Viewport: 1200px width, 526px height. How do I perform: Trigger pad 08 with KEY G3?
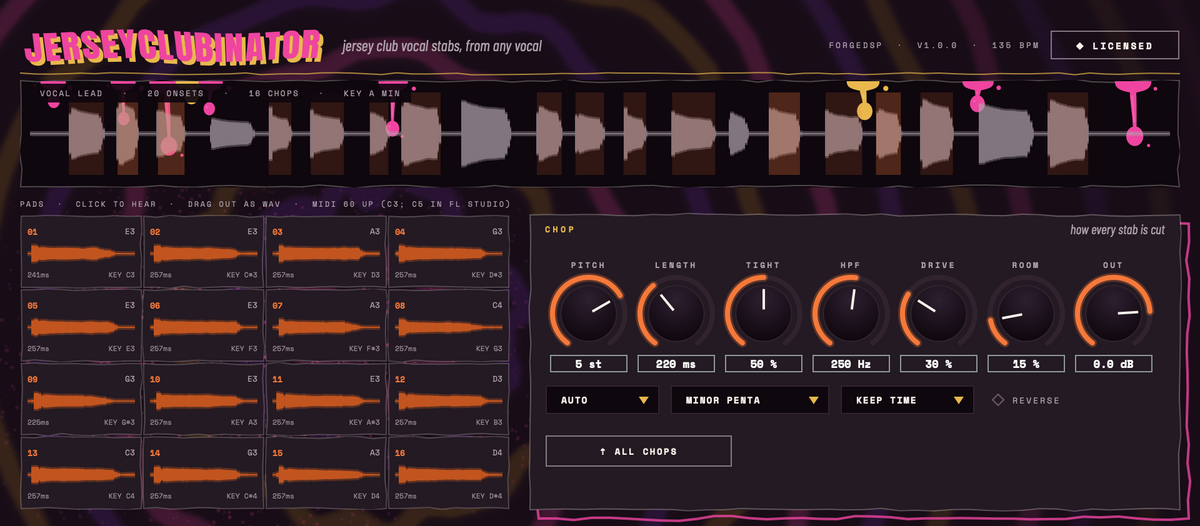(x=448, y=325)
